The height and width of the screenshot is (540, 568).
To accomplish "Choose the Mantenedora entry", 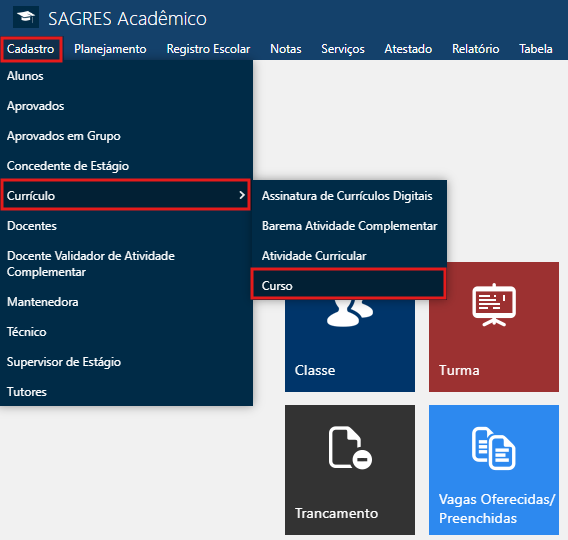I will click(x=126, y=302).
